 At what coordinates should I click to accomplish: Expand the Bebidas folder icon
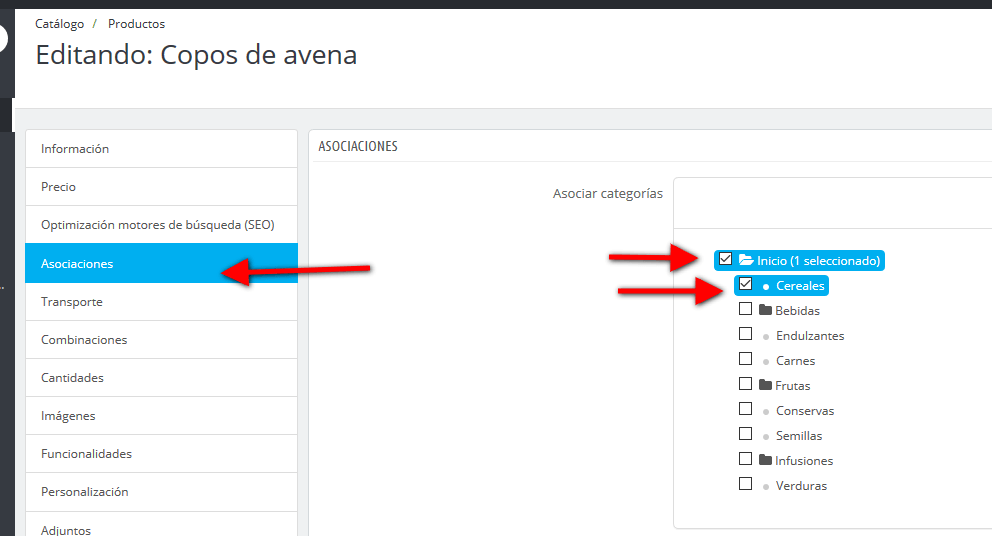tap(766, 310)
